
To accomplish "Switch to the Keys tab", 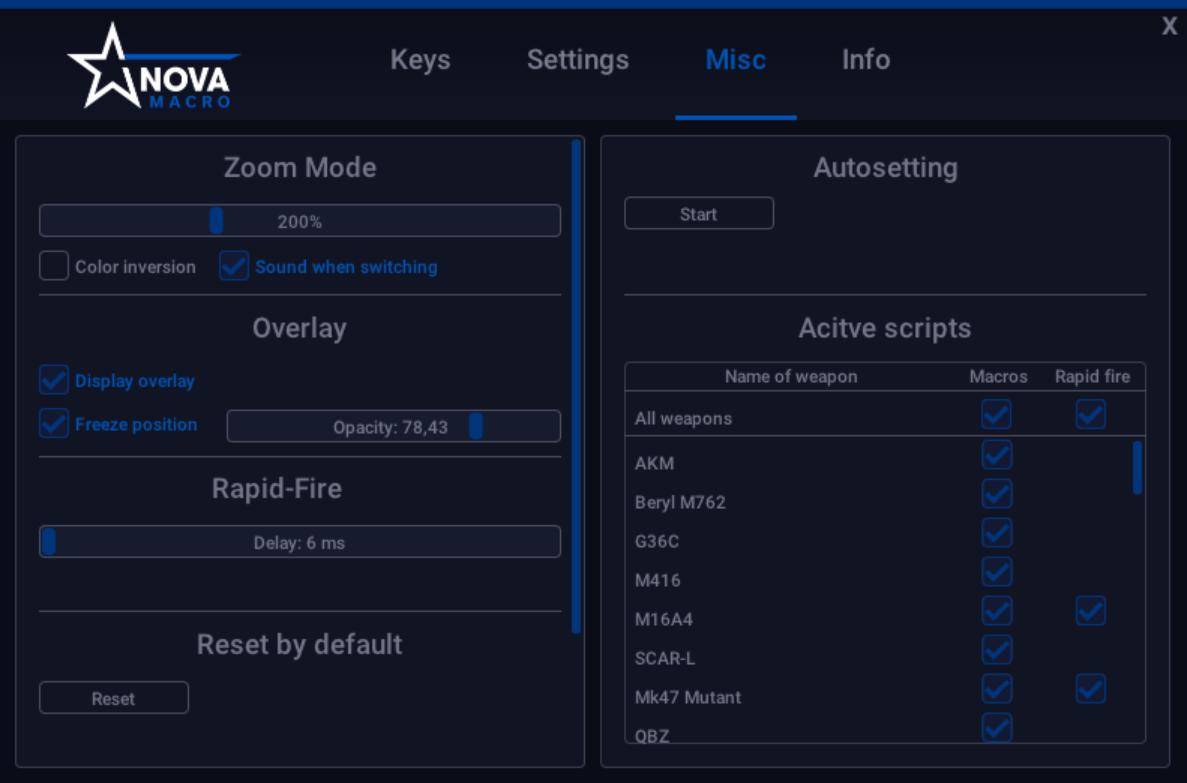I will click(420, 60).
